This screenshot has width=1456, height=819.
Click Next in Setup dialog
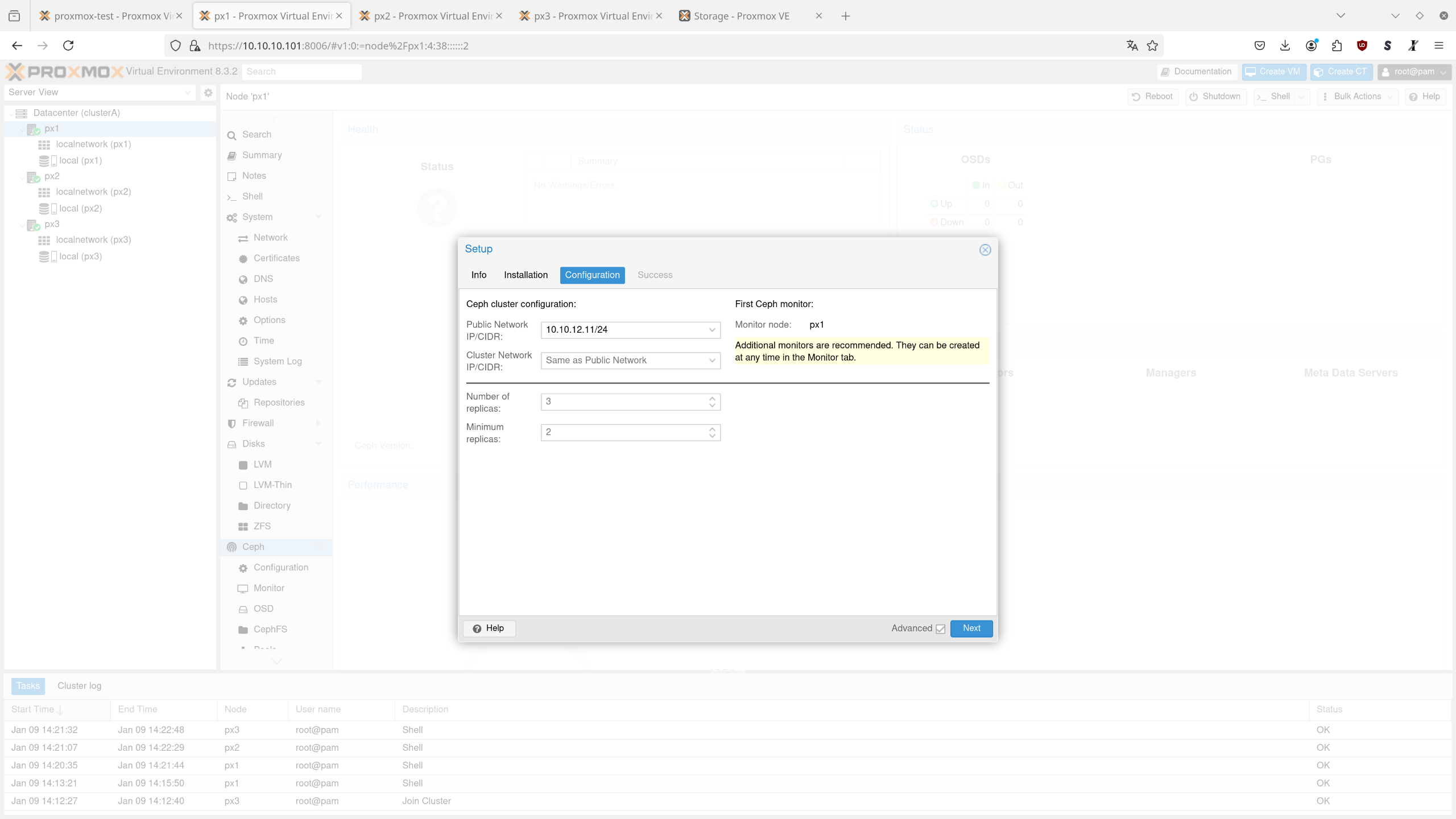pos(971,628)
